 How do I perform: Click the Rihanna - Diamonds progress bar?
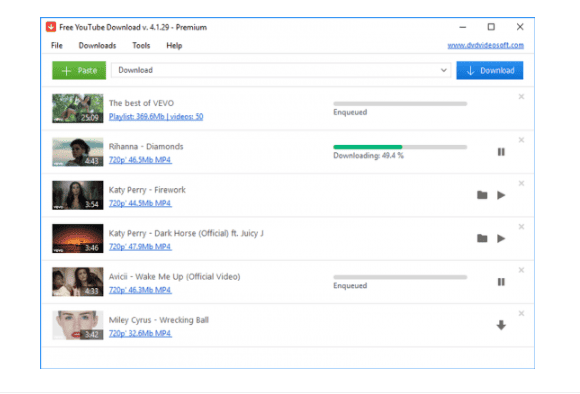point(400,147)
